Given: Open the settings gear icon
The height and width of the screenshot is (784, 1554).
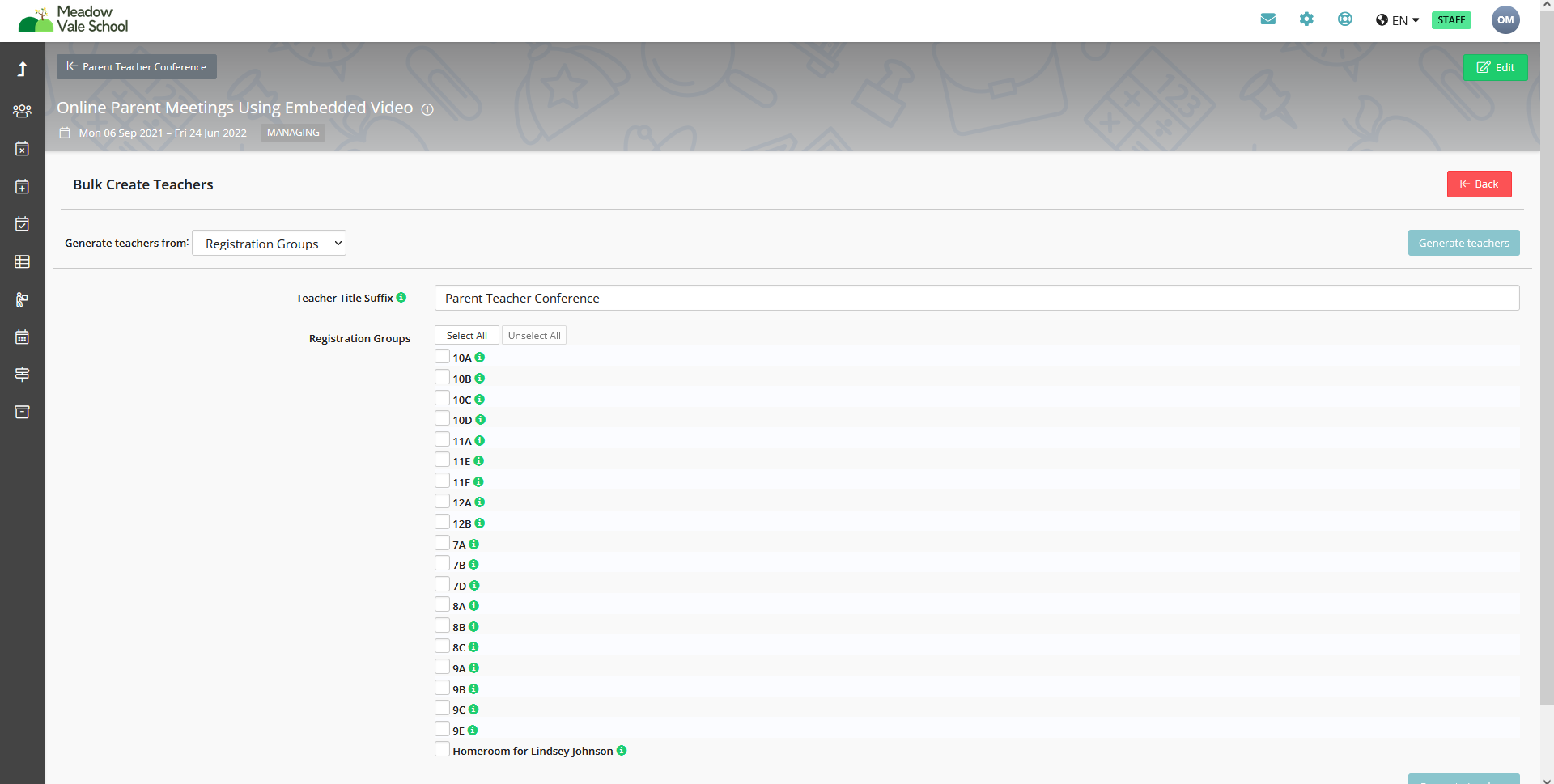Looking at the screenshot, I should [1306, 19].
